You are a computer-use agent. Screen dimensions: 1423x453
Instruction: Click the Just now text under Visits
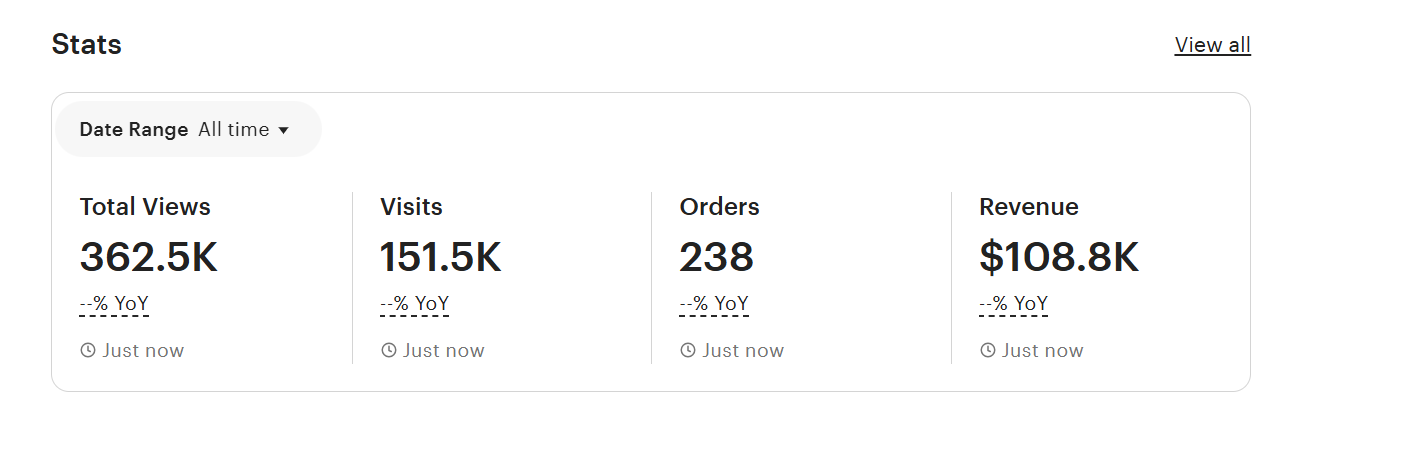[x=443, y=351]
